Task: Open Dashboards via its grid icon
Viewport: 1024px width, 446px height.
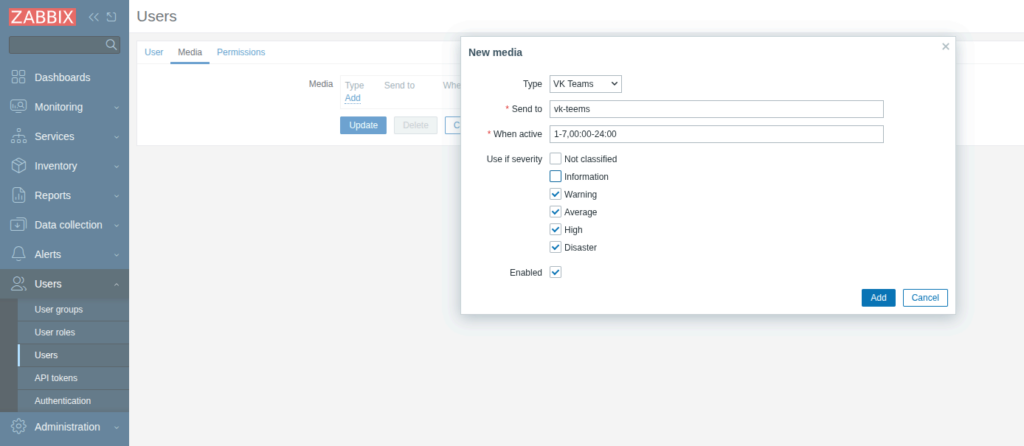Action: pyautogui.click(x=18, y=77)
